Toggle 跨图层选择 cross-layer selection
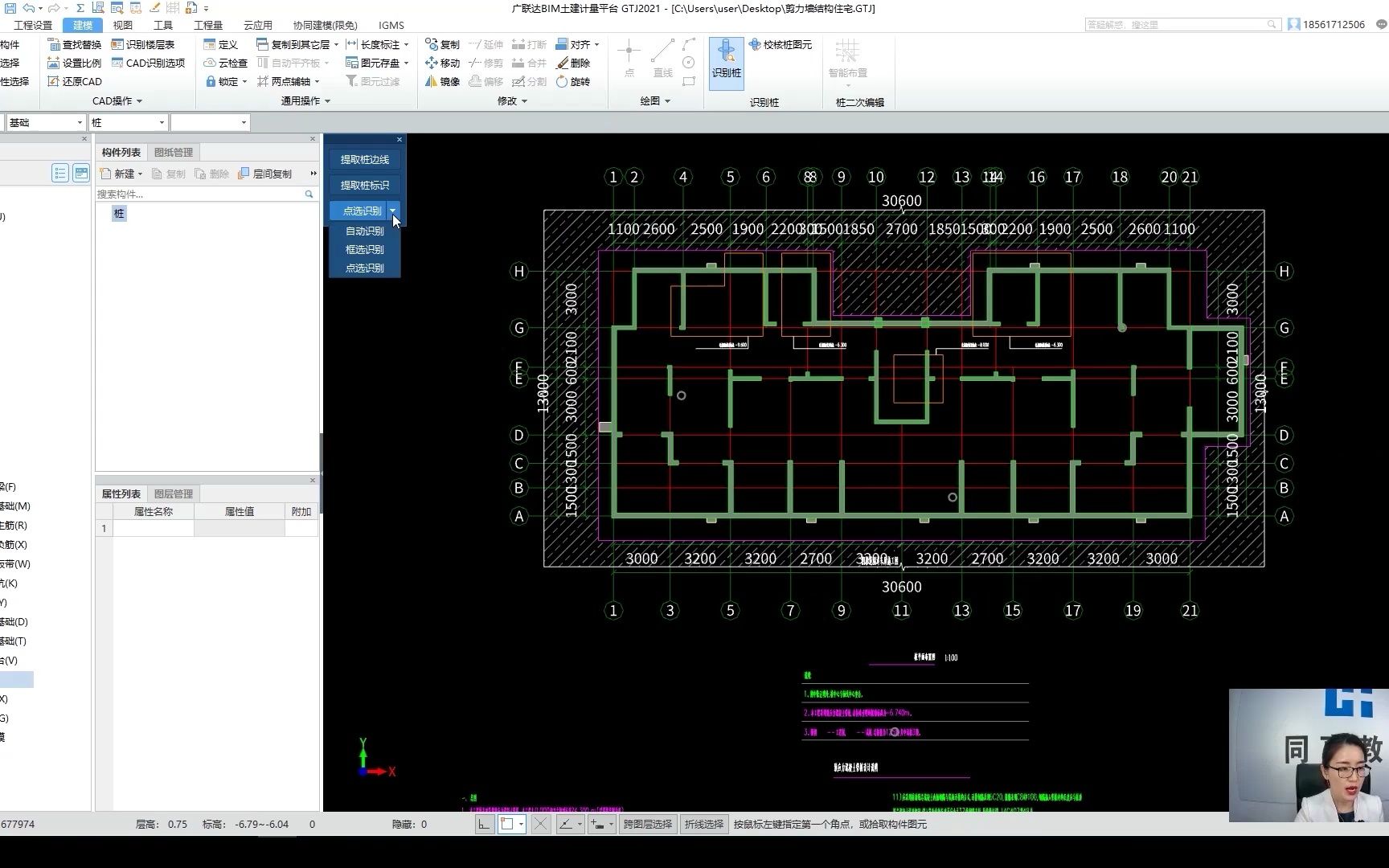This screenshot has height=868, width=1389. point(648,824)
